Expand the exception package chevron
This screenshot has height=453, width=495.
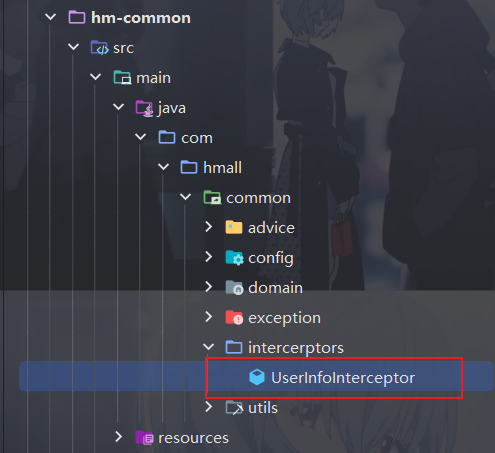tap(209, 317)
